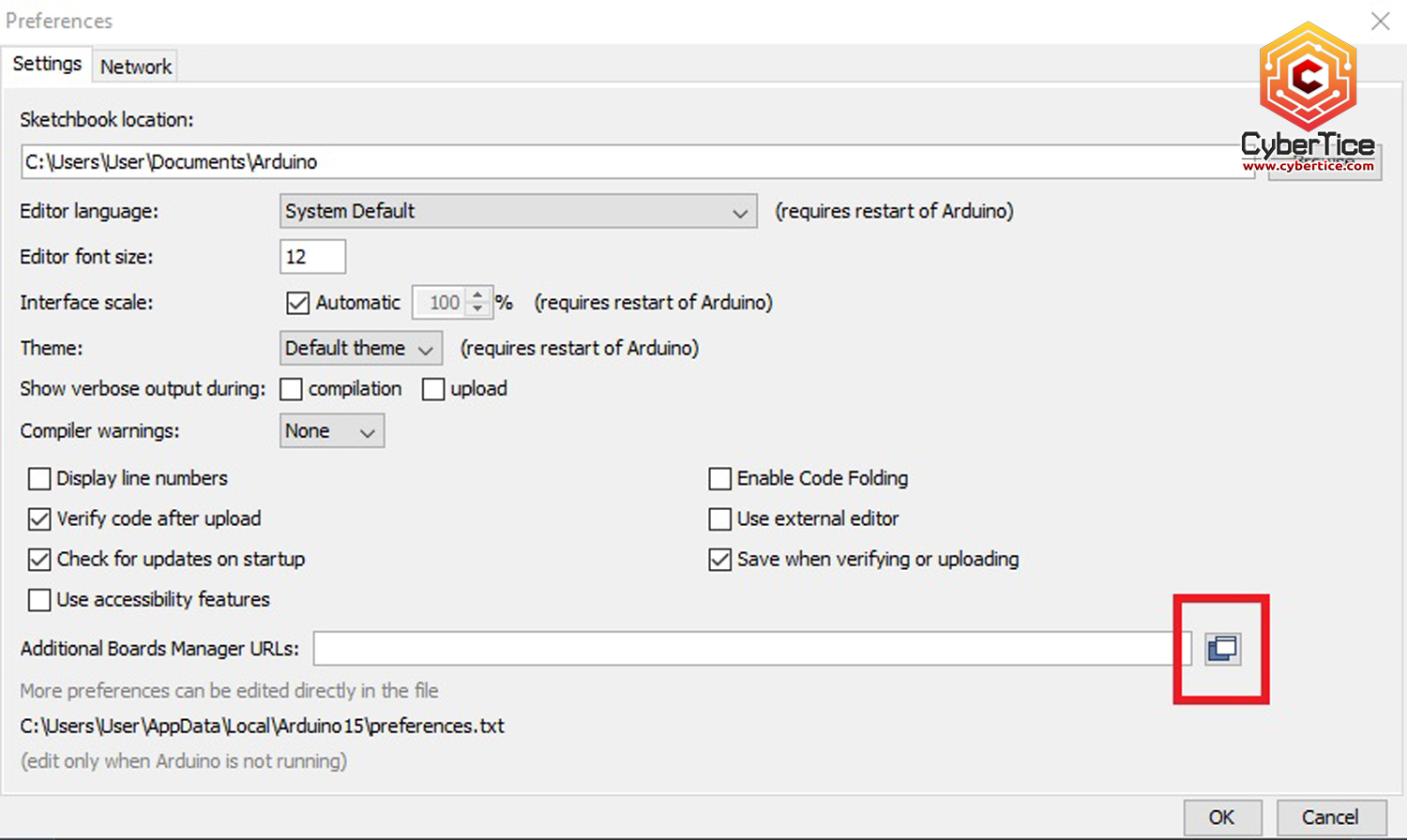The image size is (1407, 840).
Task: Expand the Theme dropdown
Action: pyautogui.click(x=360, y=349)
